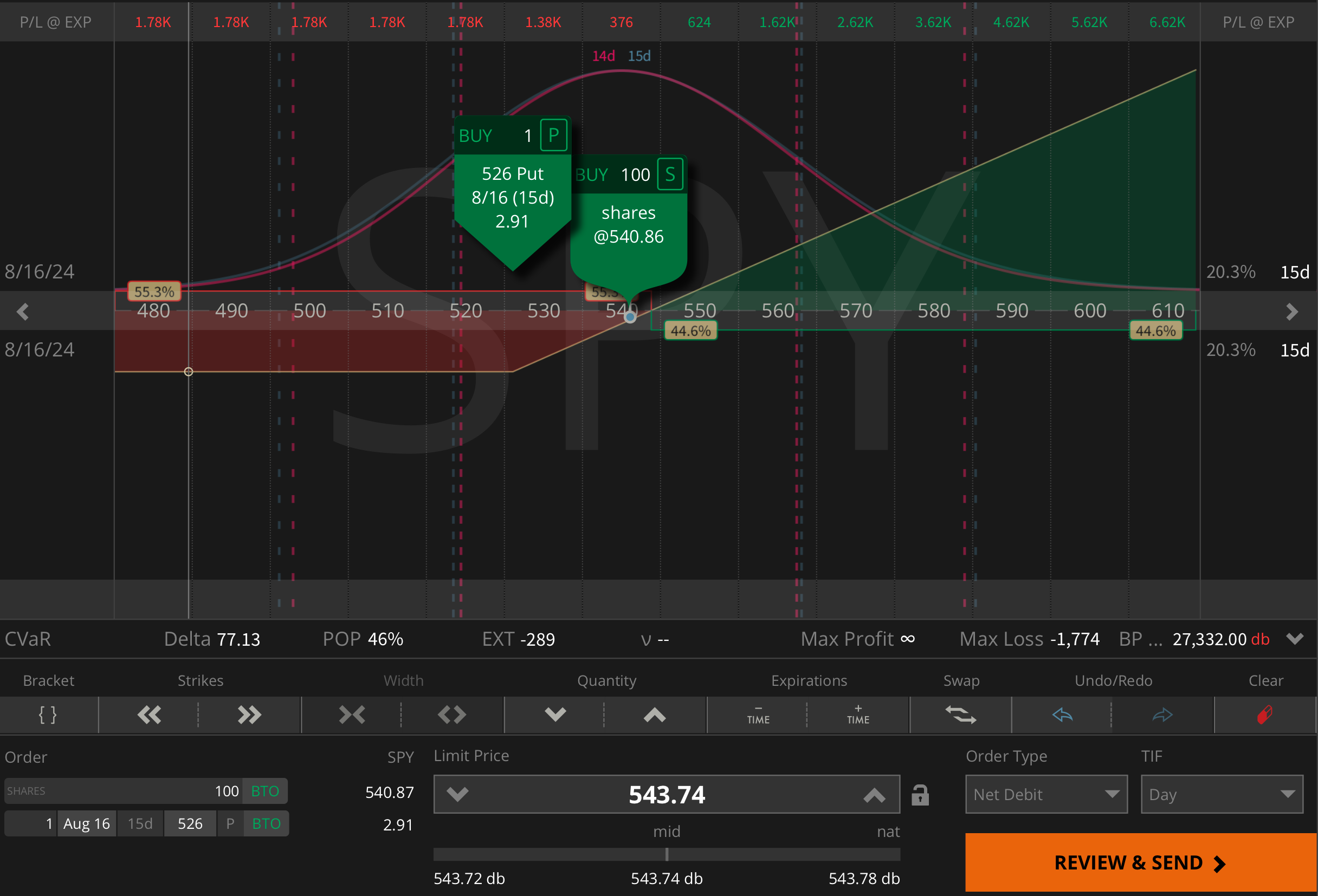Undo the last order change
The width and height of the screenshot is (1318, 896).
pyautogui.click(x=1062, y=715)
